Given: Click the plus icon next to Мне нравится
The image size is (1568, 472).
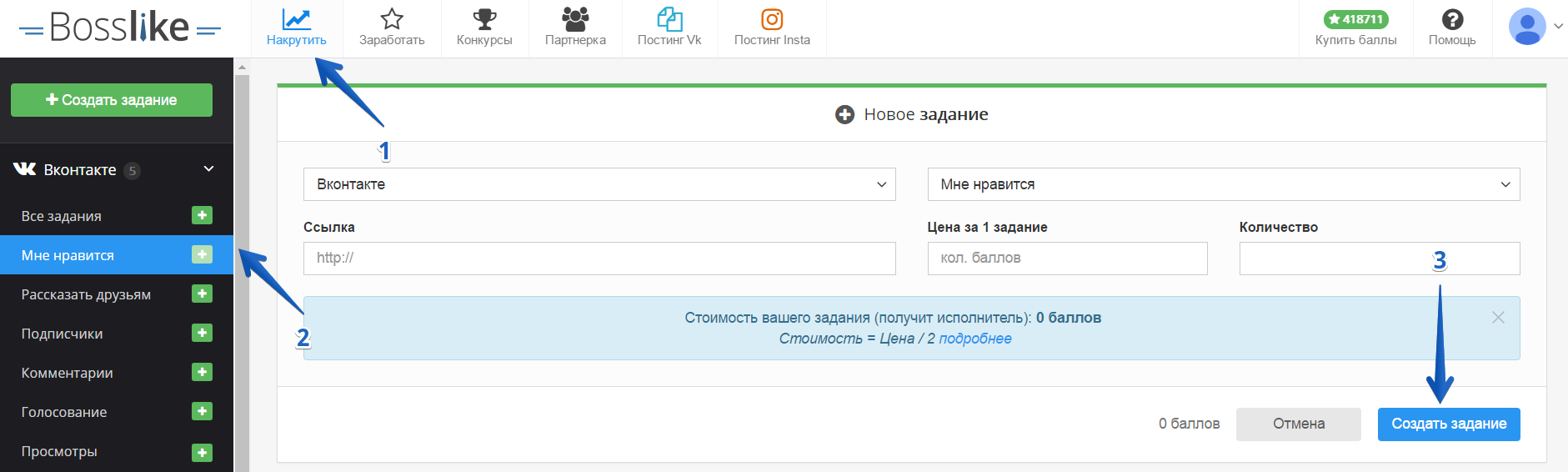Looking at the screenshot, I should coord(202,254).
